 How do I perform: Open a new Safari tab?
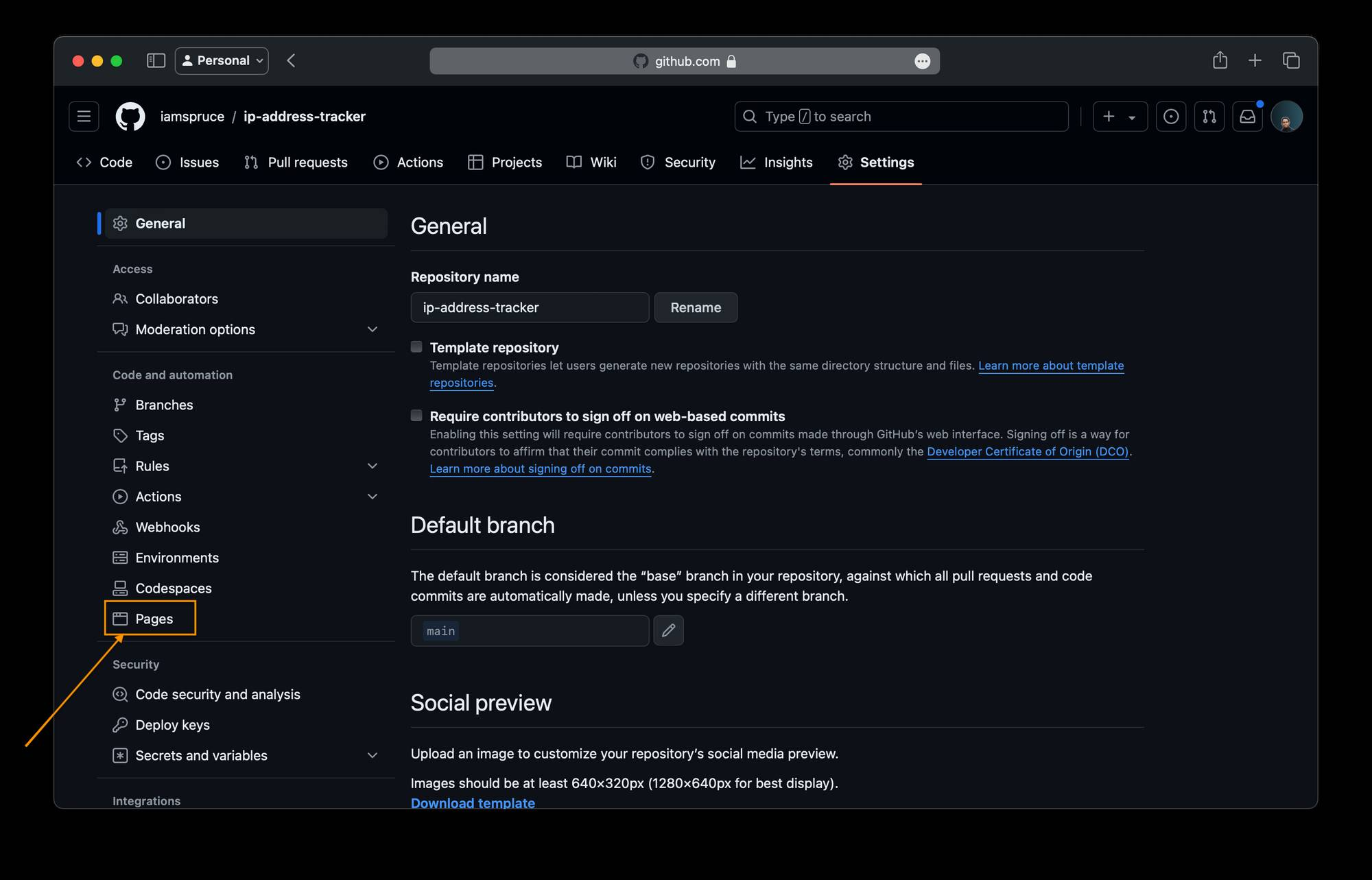pos(1255,60)
